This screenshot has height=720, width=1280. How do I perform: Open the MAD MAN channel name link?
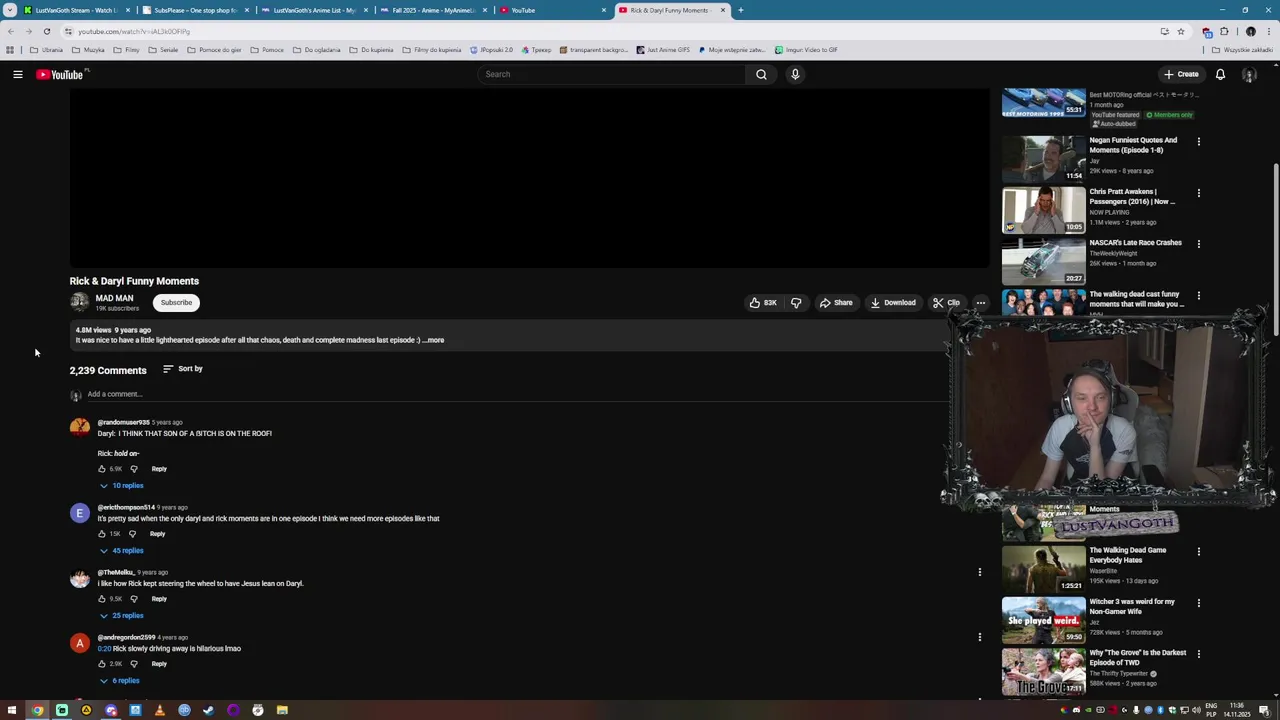(x=114, y=298)
